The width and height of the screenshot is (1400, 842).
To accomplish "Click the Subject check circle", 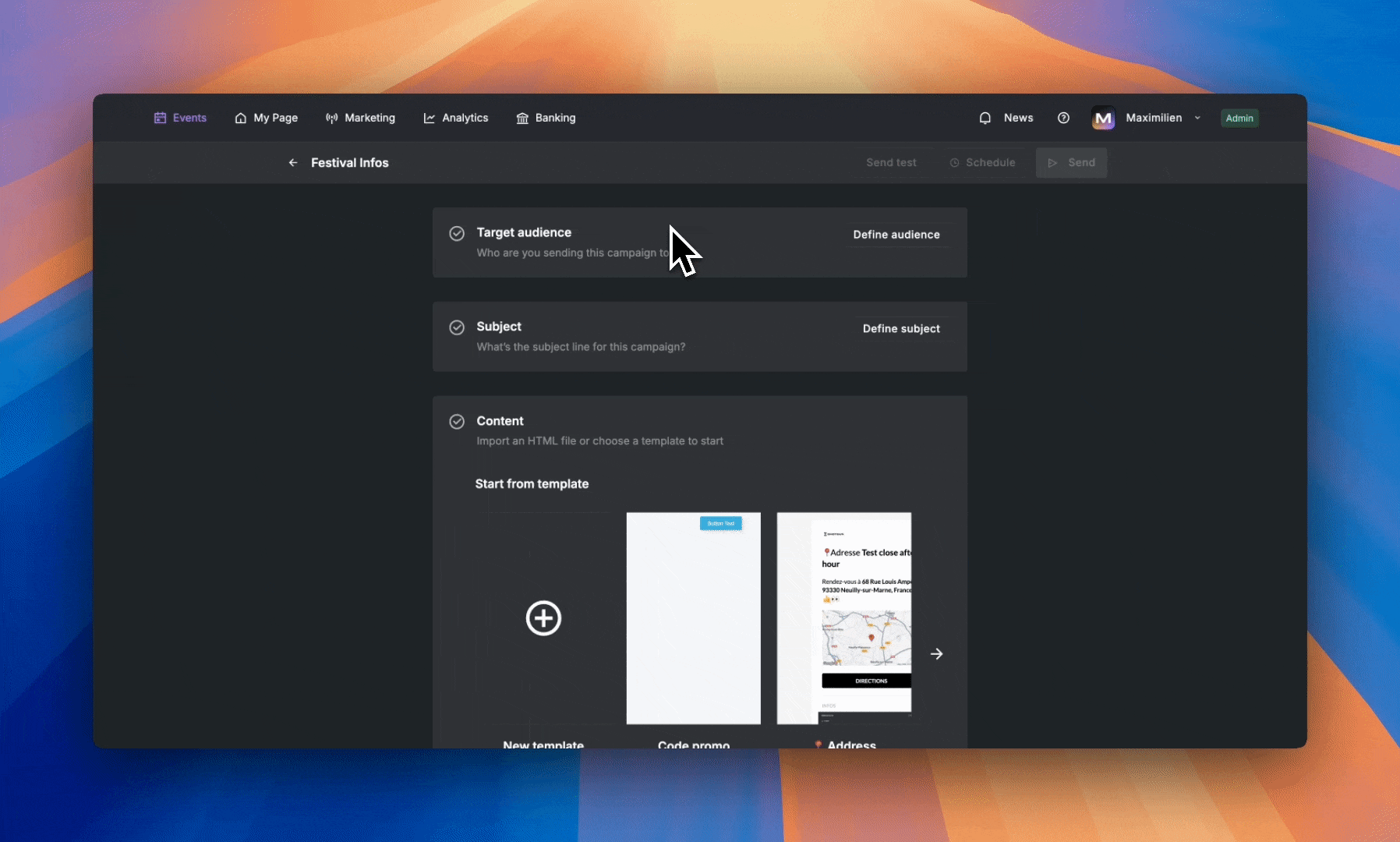I will pos(457,327).
